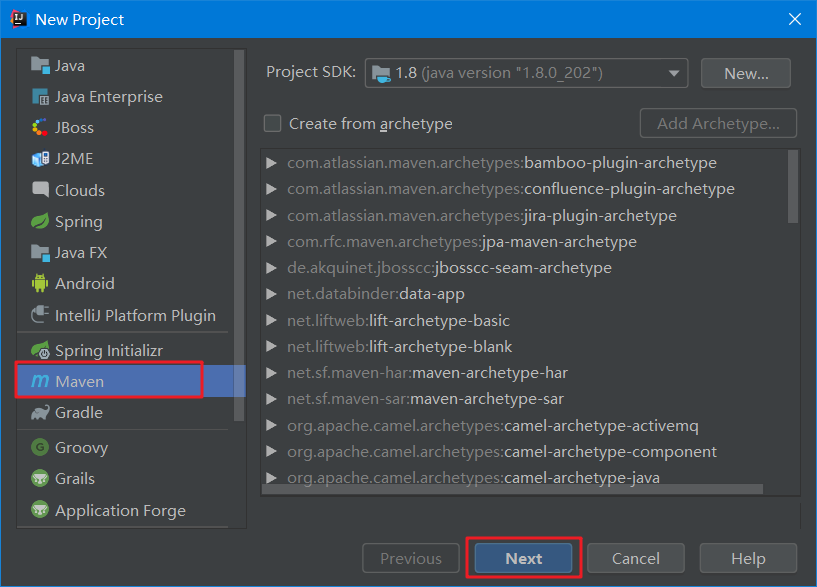The width and height of the screenshot is (817, 587).
Task: Select the lift-archetype-blank row text
Action: coord(400,346)
